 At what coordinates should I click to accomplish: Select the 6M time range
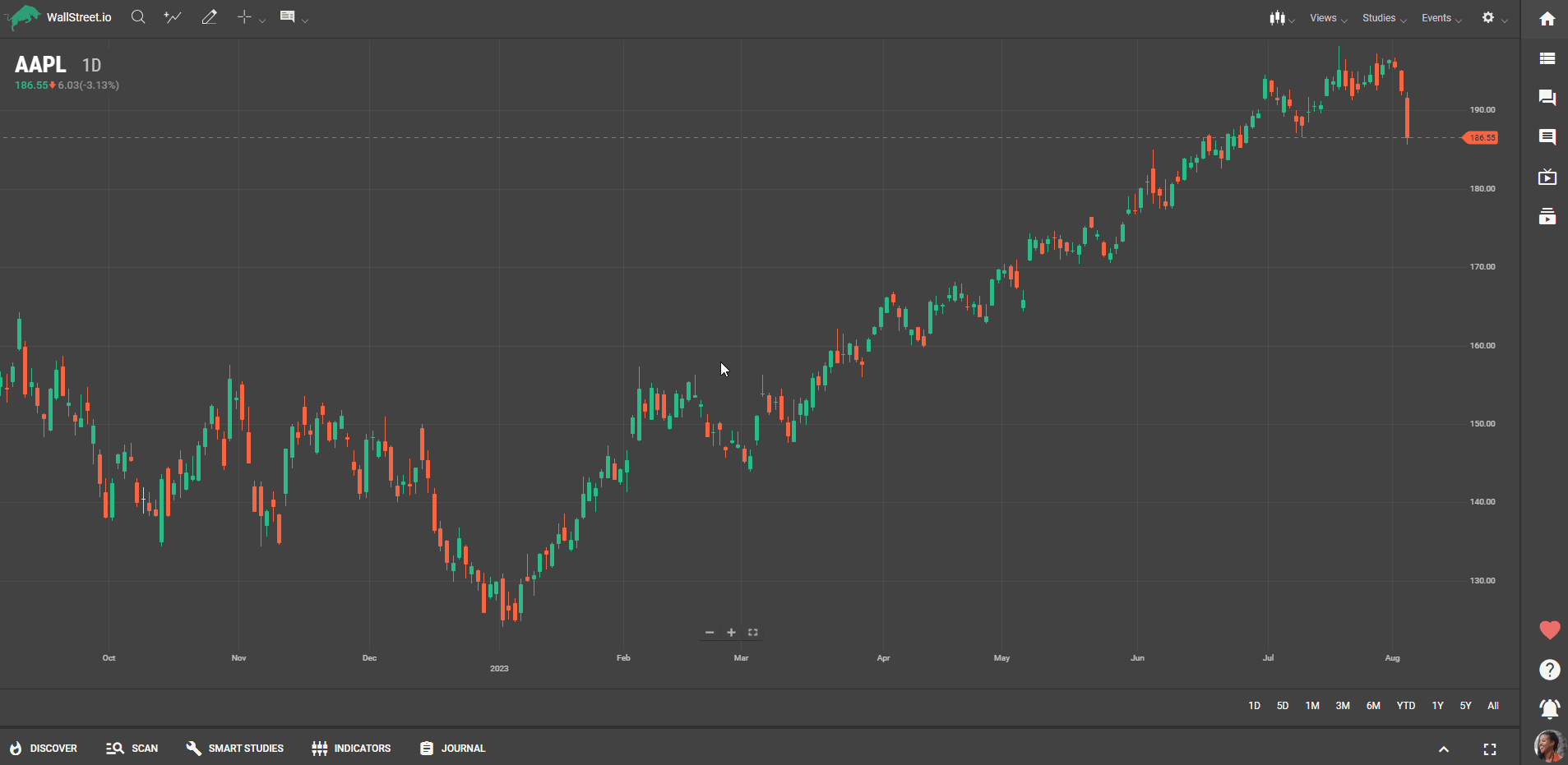point(1373,706)
